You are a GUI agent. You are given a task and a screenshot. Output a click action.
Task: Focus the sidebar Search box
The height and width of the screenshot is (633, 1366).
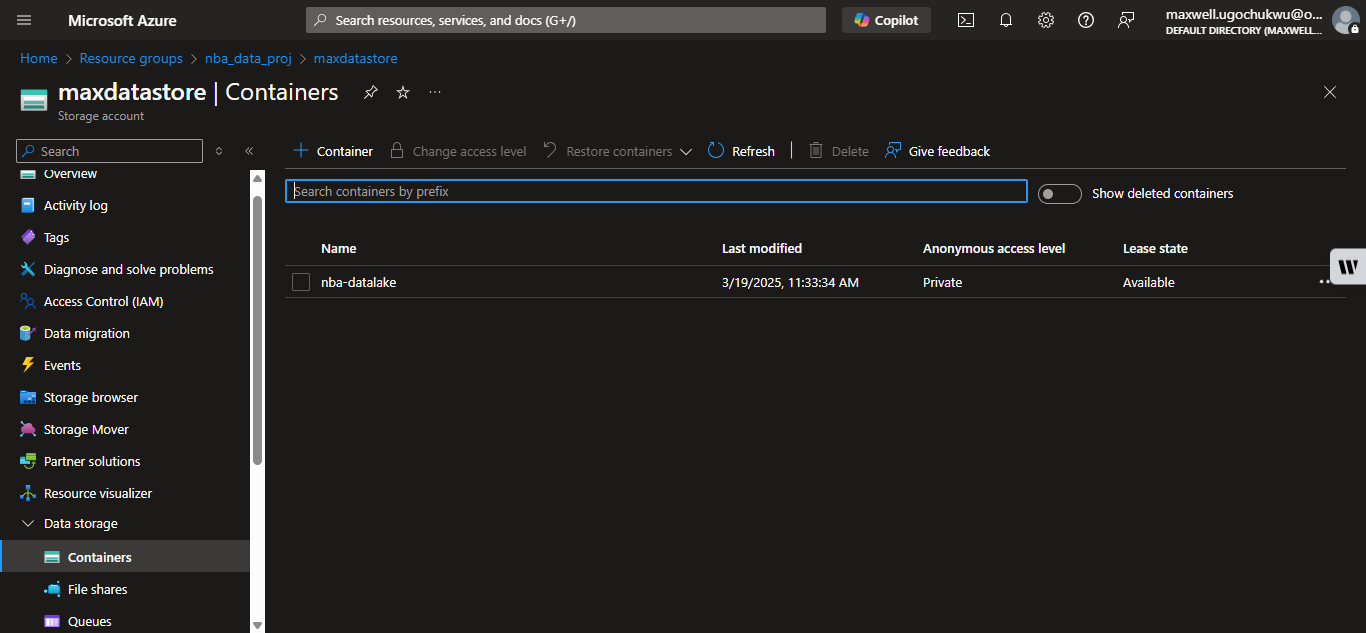click(110, 151)
